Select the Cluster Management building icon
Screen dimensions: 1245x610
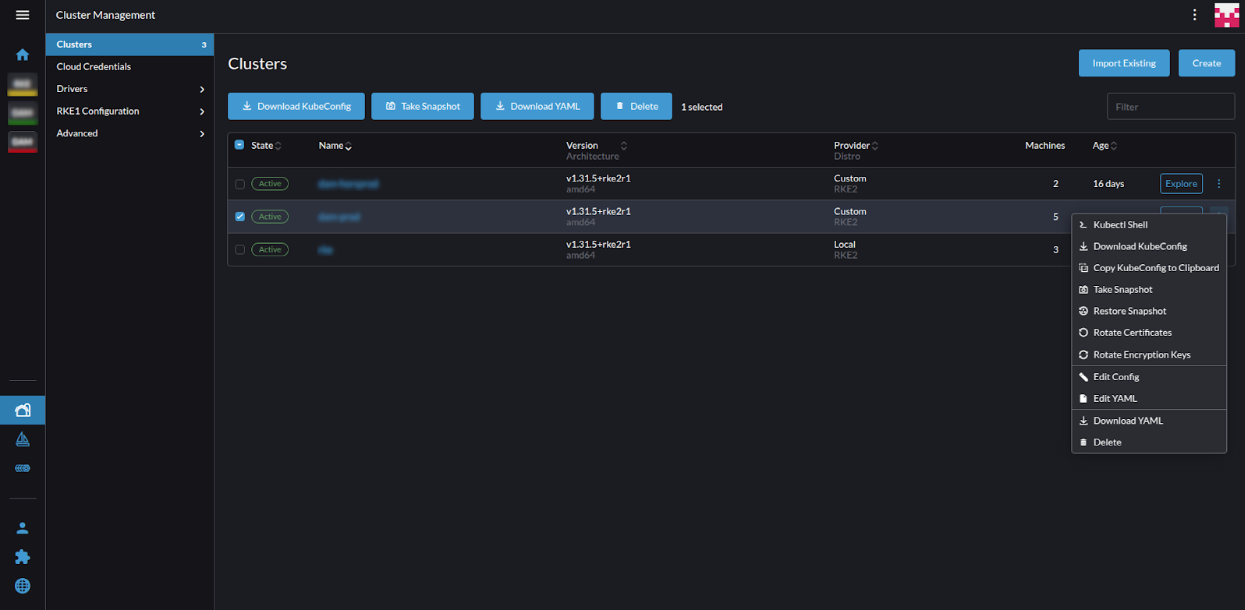click(x=22, y=410)
